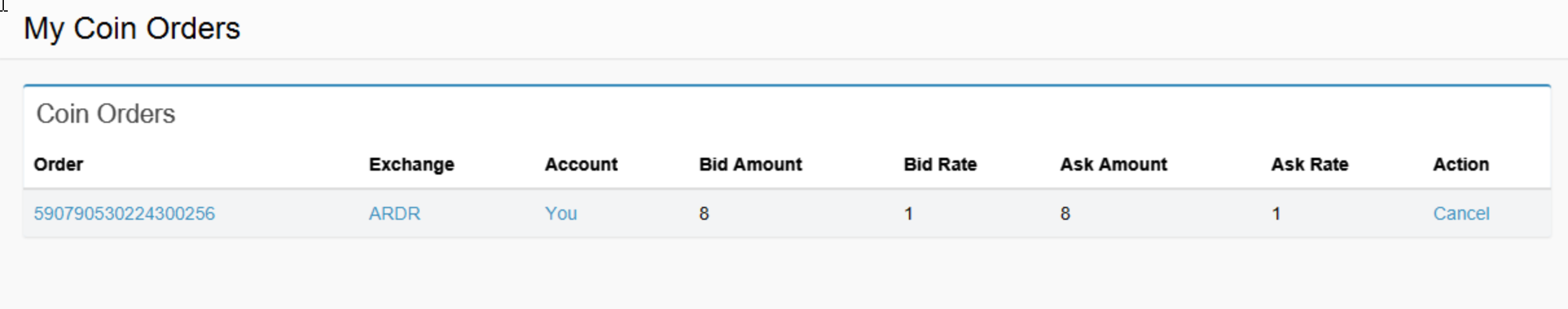Viewport: 1568px width, 309px height.
Task: Click the Bid Rate value 1
Action: tap(908, 214)
